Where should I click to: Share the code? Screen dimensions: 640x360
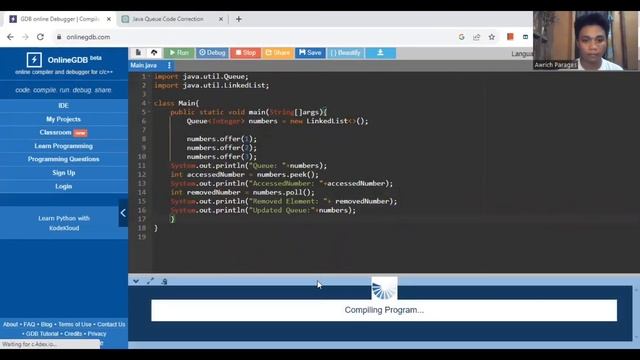(x=278, y=53)
